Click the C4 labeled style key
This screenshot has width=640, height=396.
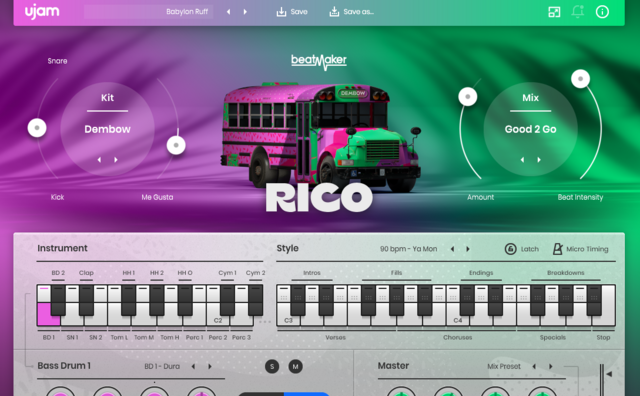458,320
